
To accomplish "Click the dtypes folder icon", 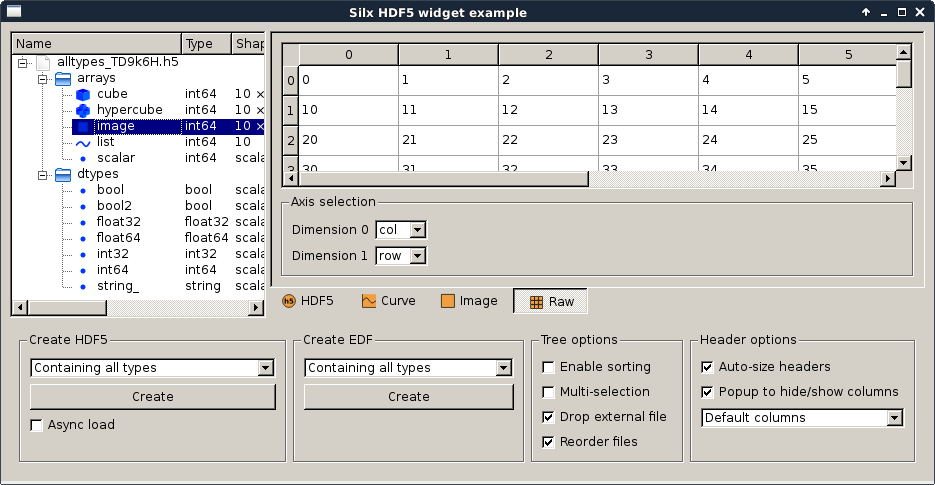I will tap(63, 174).
